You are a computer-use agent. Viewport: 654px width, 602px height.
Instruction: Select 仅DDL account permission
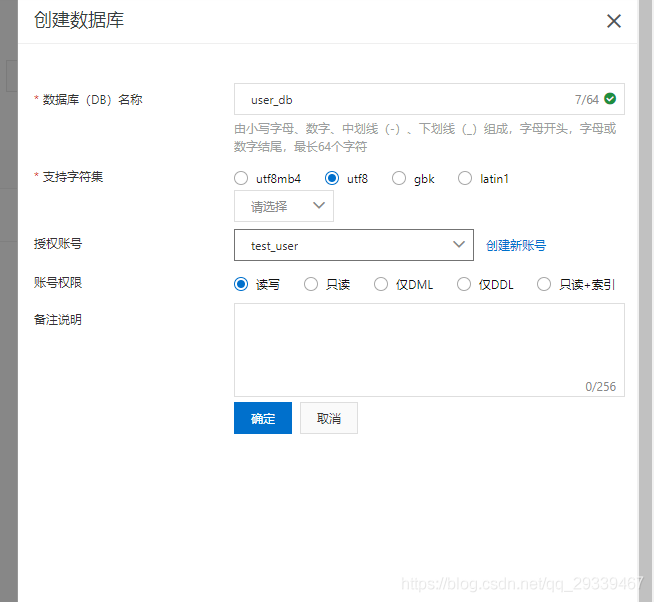[463, 285]
